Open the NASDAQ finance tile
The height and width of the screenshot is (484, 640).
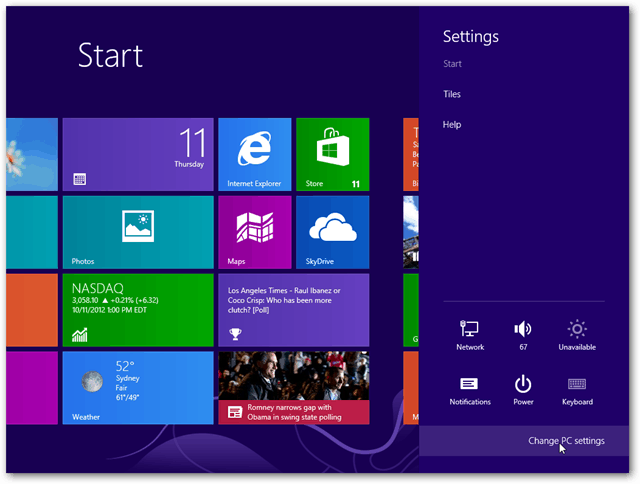click(138, 310)
